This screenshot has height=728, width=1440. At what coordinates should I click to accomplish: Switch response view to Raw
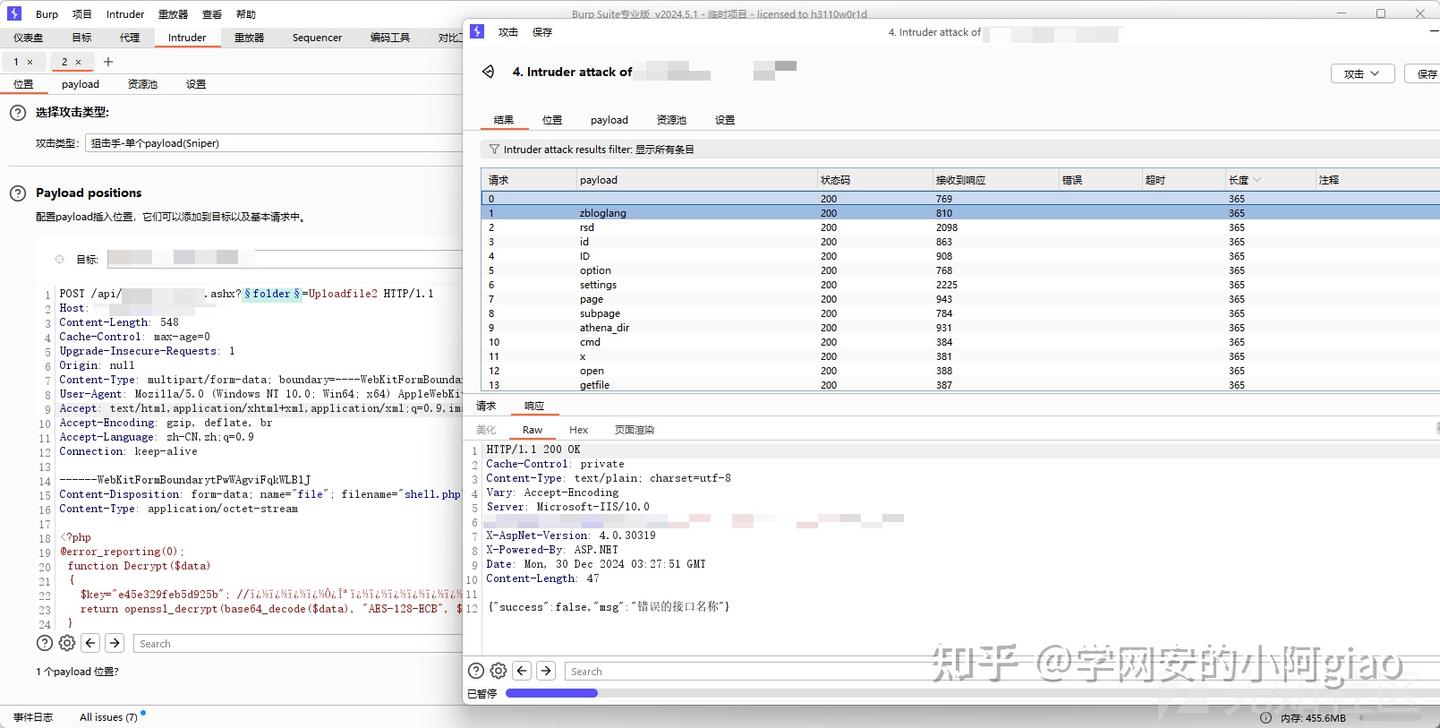click(532, 430)
